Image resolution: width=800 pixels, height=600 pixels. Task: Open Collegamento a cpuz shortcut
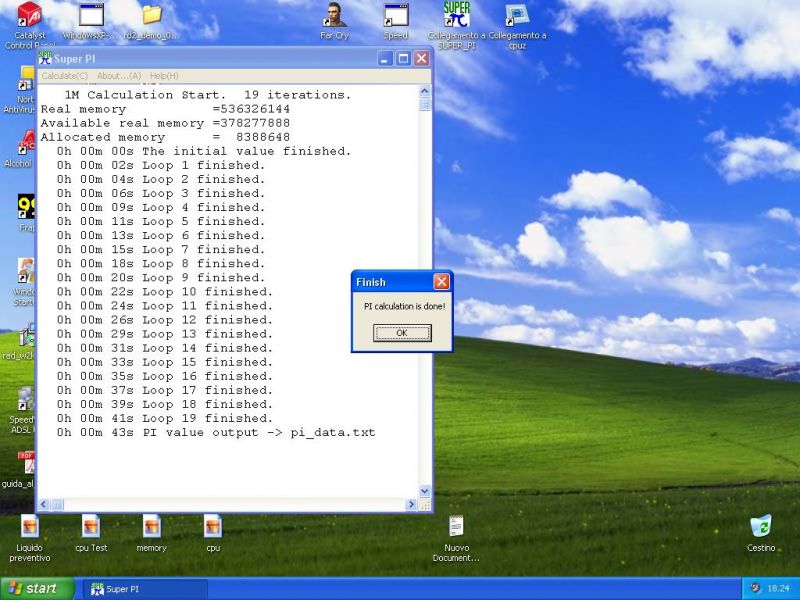(517, 14)
